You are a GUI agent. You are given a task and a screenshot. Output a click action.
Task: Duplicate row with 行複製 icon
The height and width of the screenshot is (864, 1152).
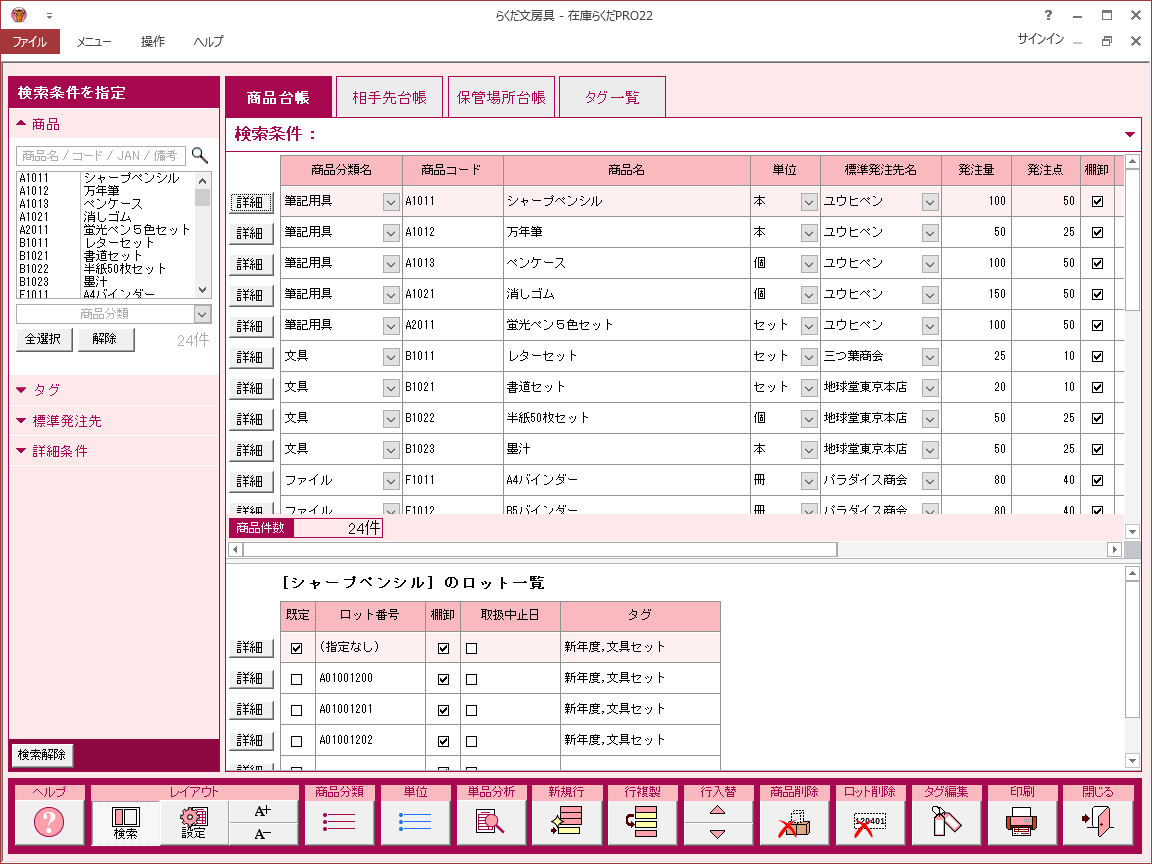[642, 821]
